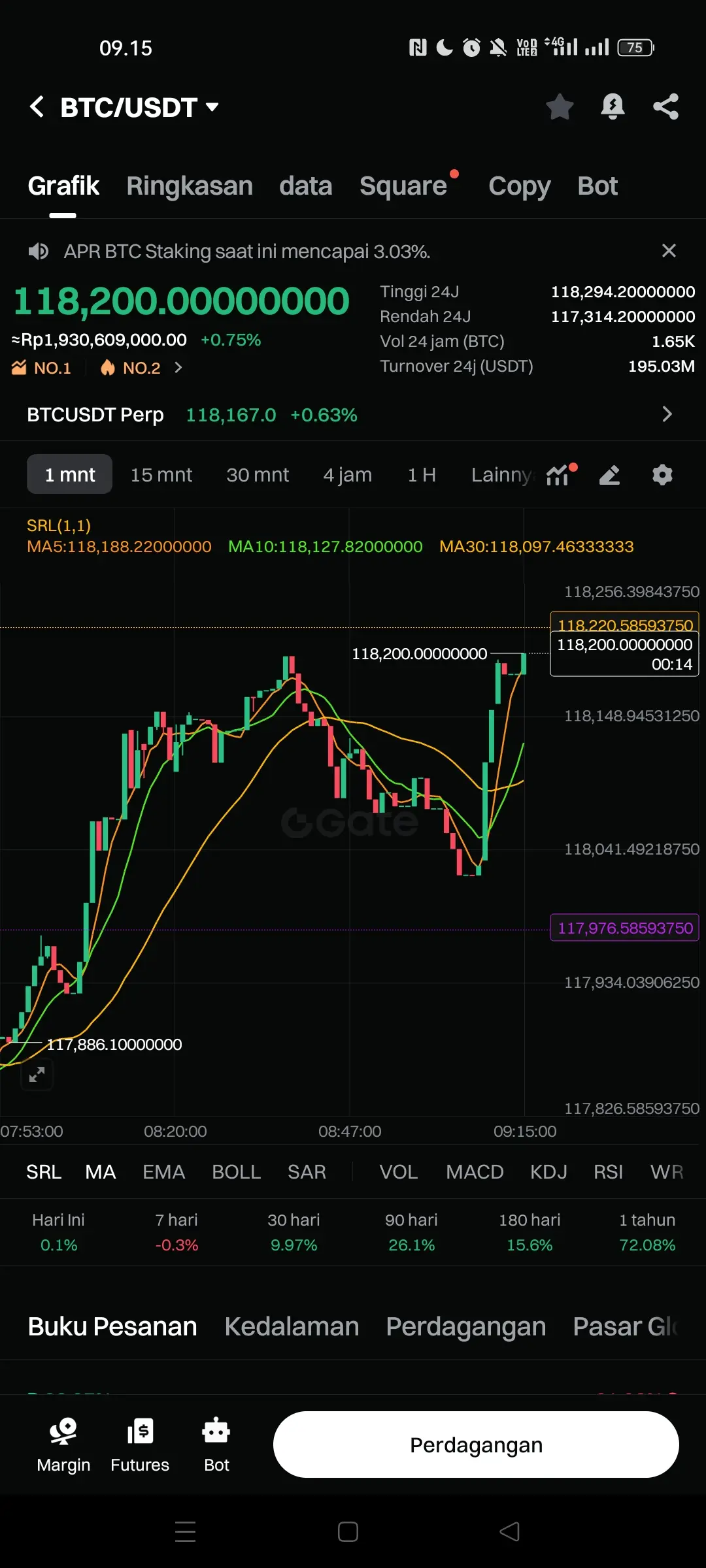
Task: Enable the WR sub-indicator
Action: [x=667, y=1172]
